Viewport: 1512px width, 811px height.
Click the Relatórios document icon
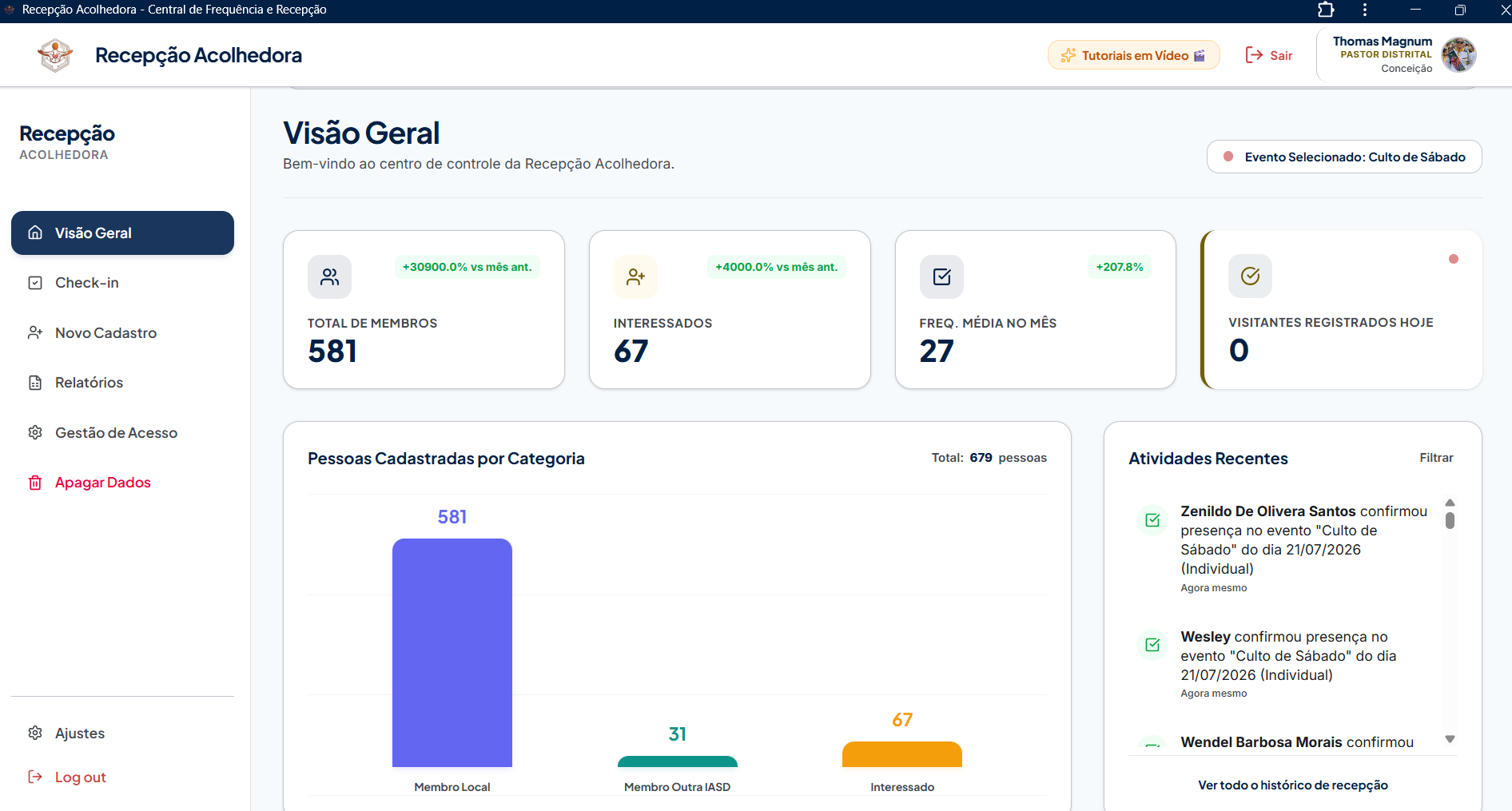pyautogui.click(x=35, y=383)
